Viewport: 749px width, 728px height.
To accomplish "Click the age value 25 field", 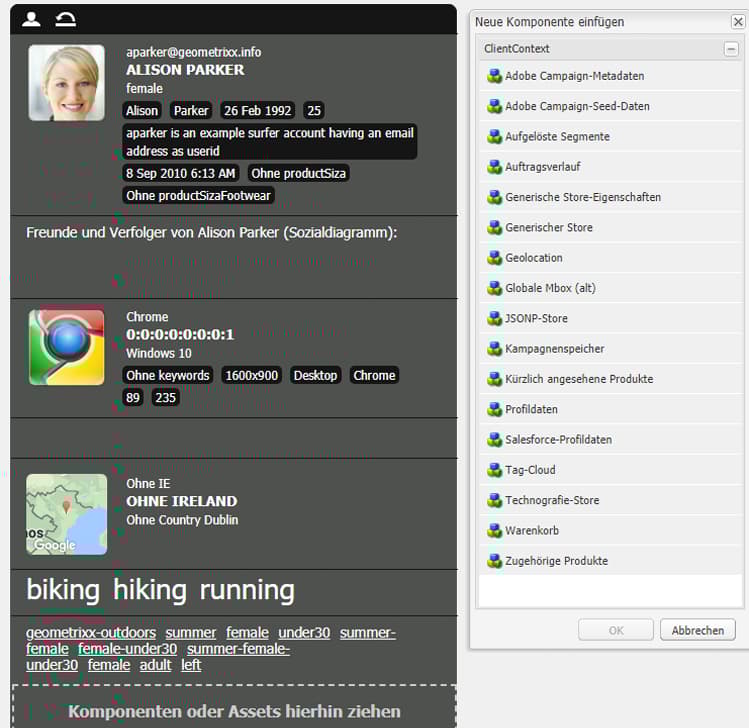I will [x=314, y=111].
